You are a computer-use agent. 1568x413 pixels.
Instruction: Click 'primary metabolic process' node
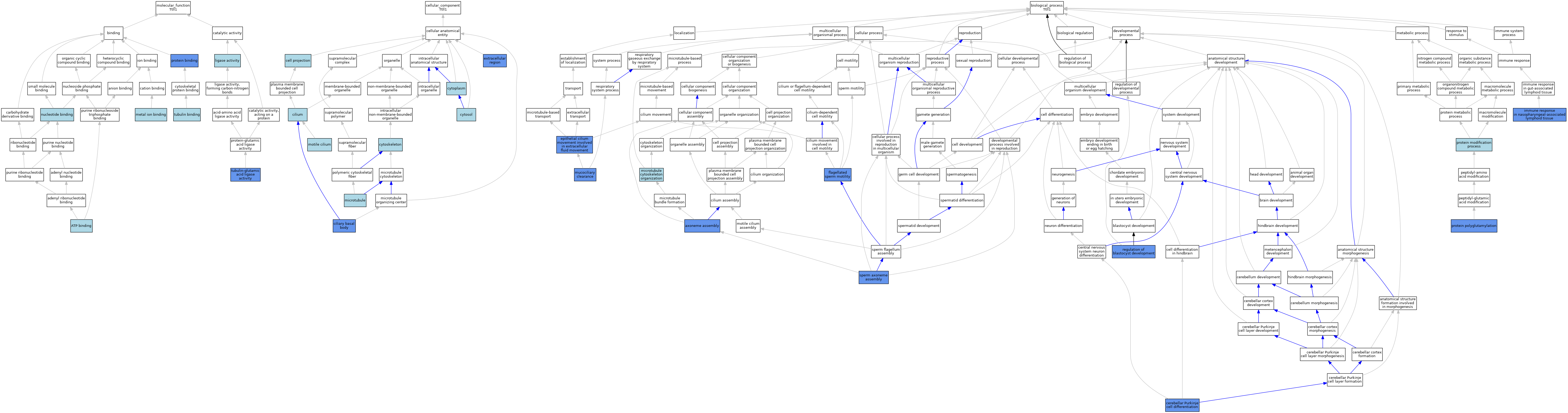pos(1414,89)
